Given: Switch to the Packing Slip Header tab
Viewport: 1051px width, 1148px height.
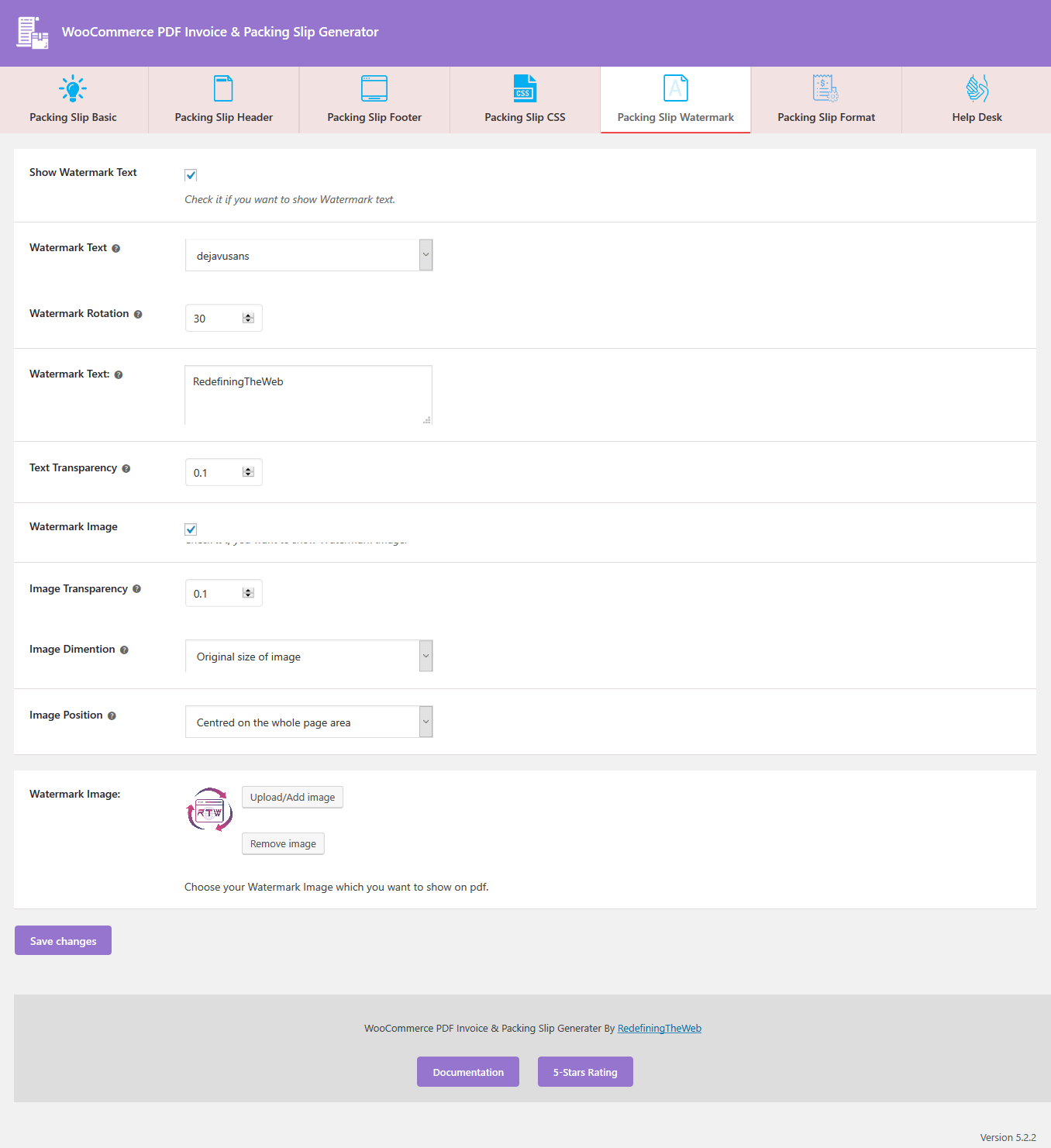Looking at the screenshot, I should point(223,99).
